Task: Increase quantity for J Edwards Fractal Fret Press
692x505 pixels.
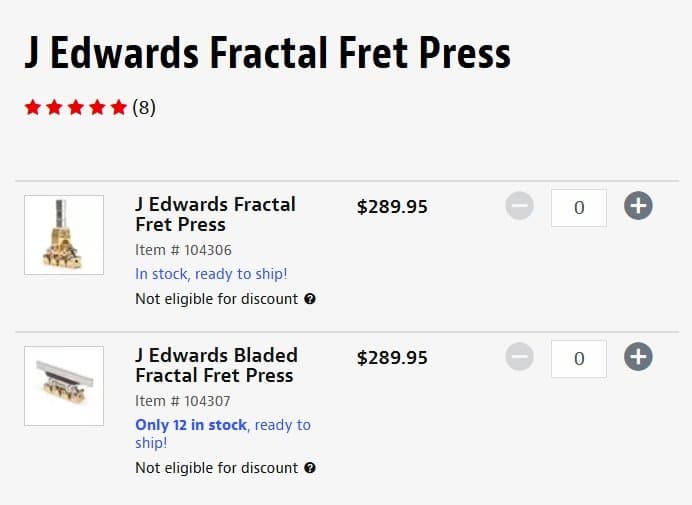Action: point(638,207)
